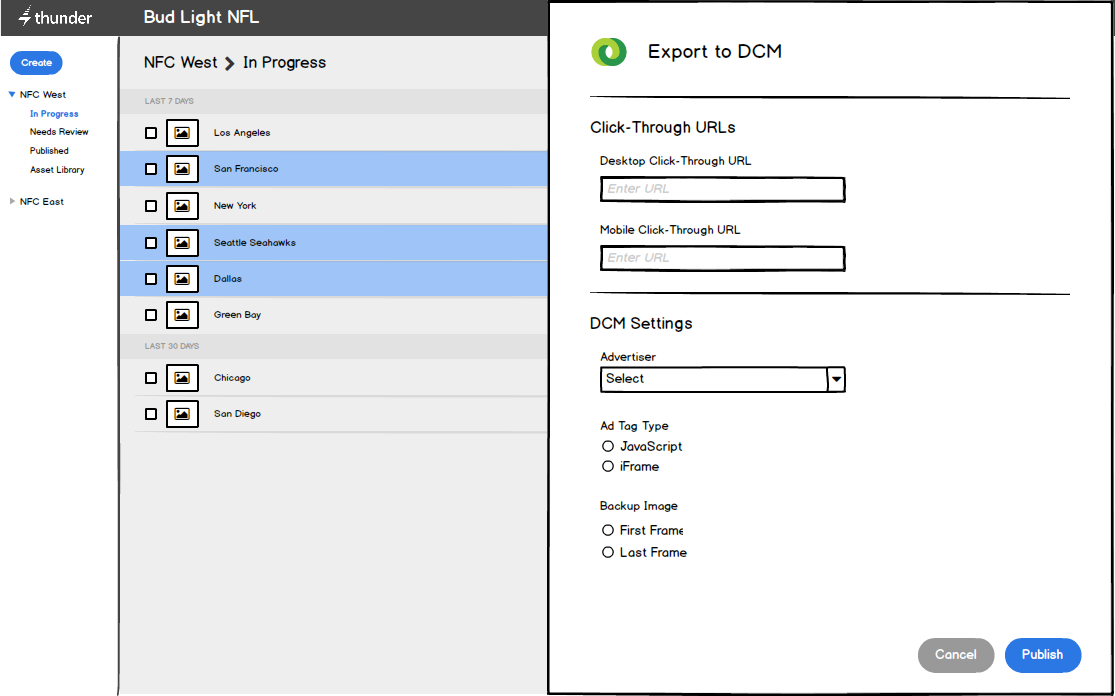Viewport: 1115px width, 696px height.
Task: Click the thunder logo icon
Action: [25, 16]
